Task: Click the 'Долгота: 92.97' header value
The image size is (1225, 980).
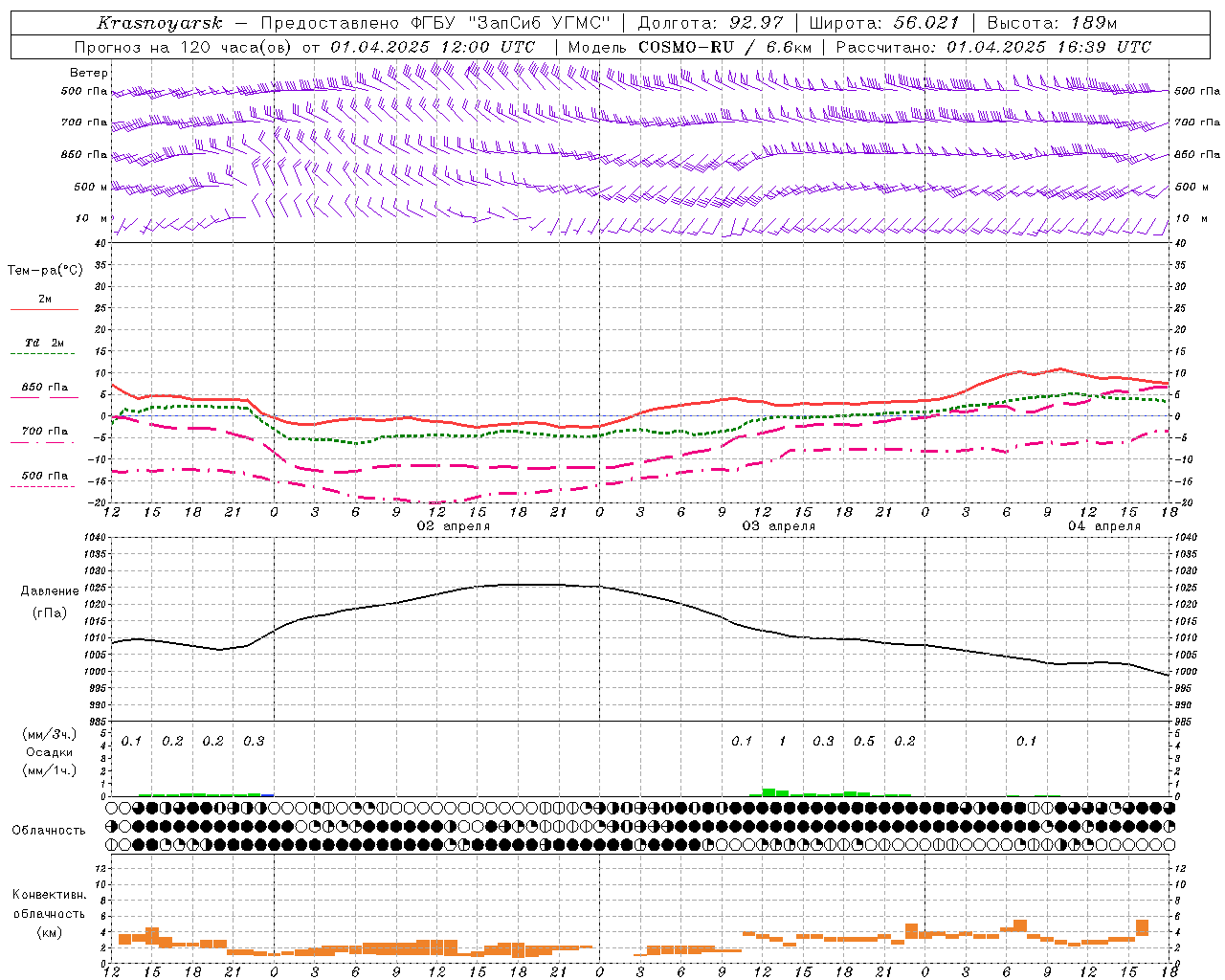Action: tap(710, 23)
